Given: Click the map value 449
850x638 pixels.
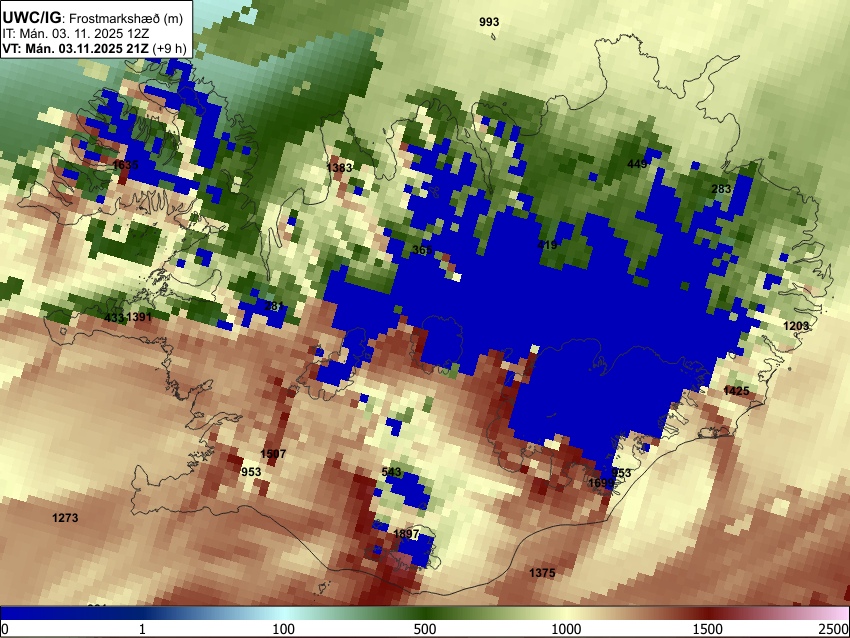Looking at the screenshot, I should pos(637,164).
